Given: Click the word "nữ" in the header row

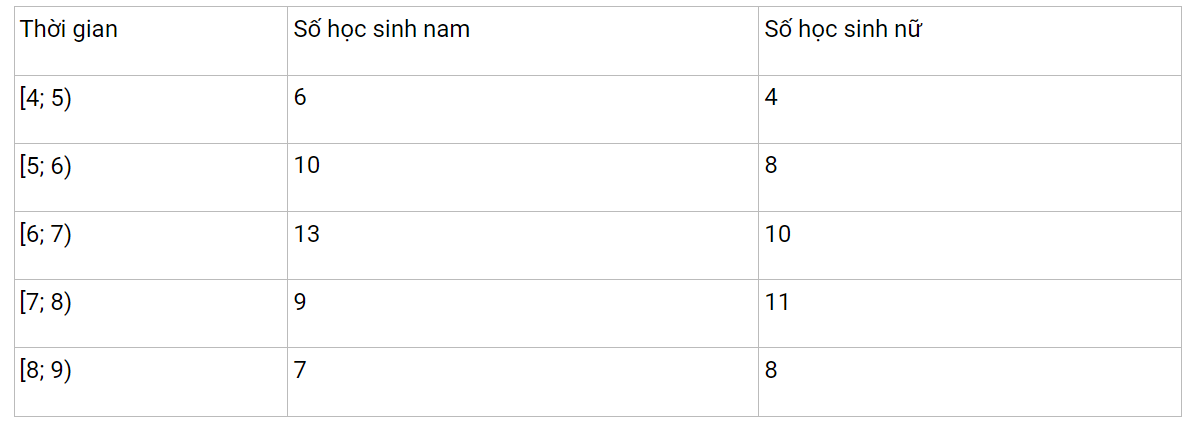Looking at the screenshot, I should pyautogui.click(x=907, y=30).
